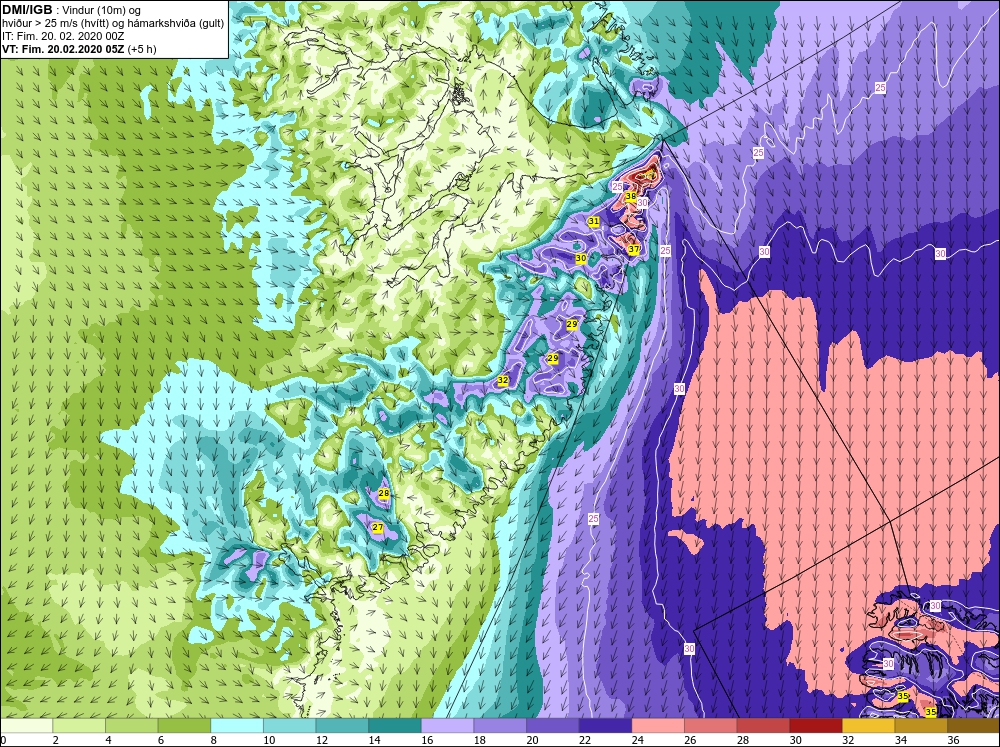Click the 14–16 m/s dark teal legend swatch
Image resolution: width=1000 pixels, height=747 pixels.
point(395,725)
